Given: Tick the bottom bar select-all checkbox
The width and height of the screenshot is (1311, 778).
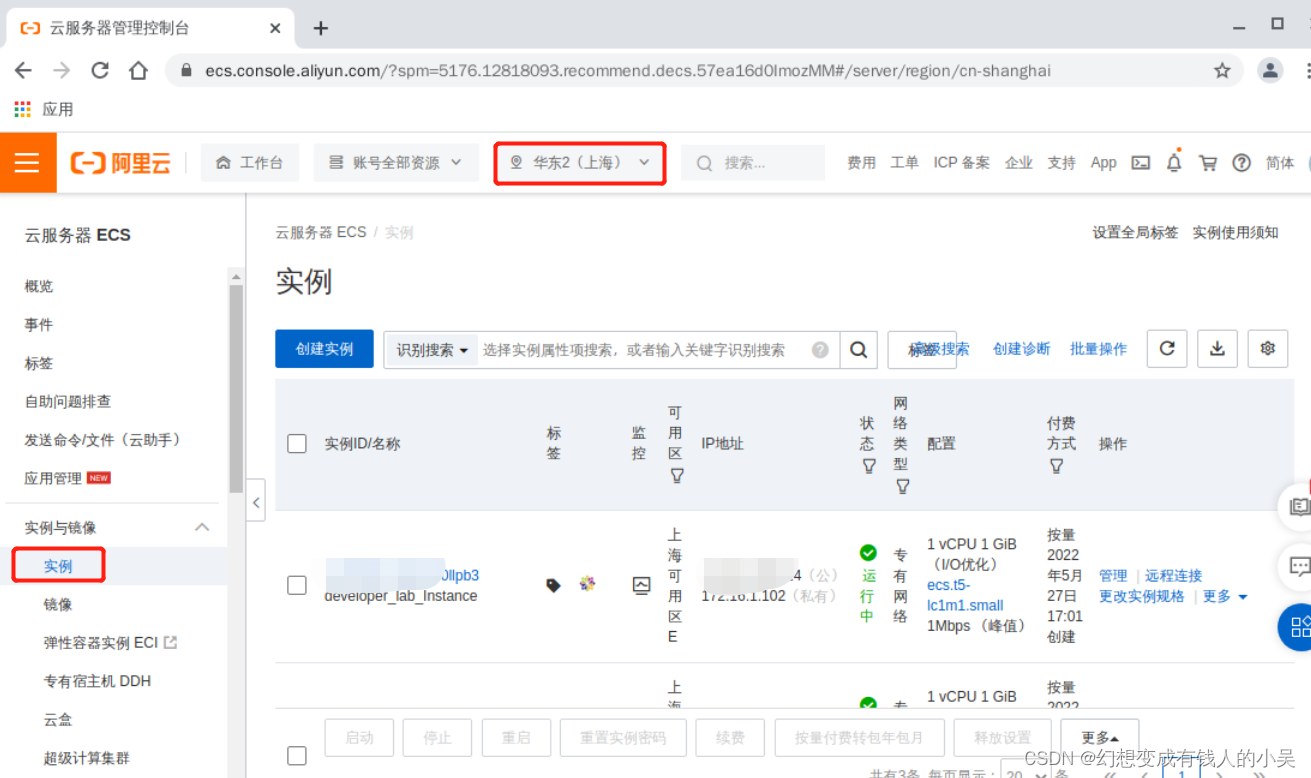Looking at the screenshot, I should coord(297,755).
